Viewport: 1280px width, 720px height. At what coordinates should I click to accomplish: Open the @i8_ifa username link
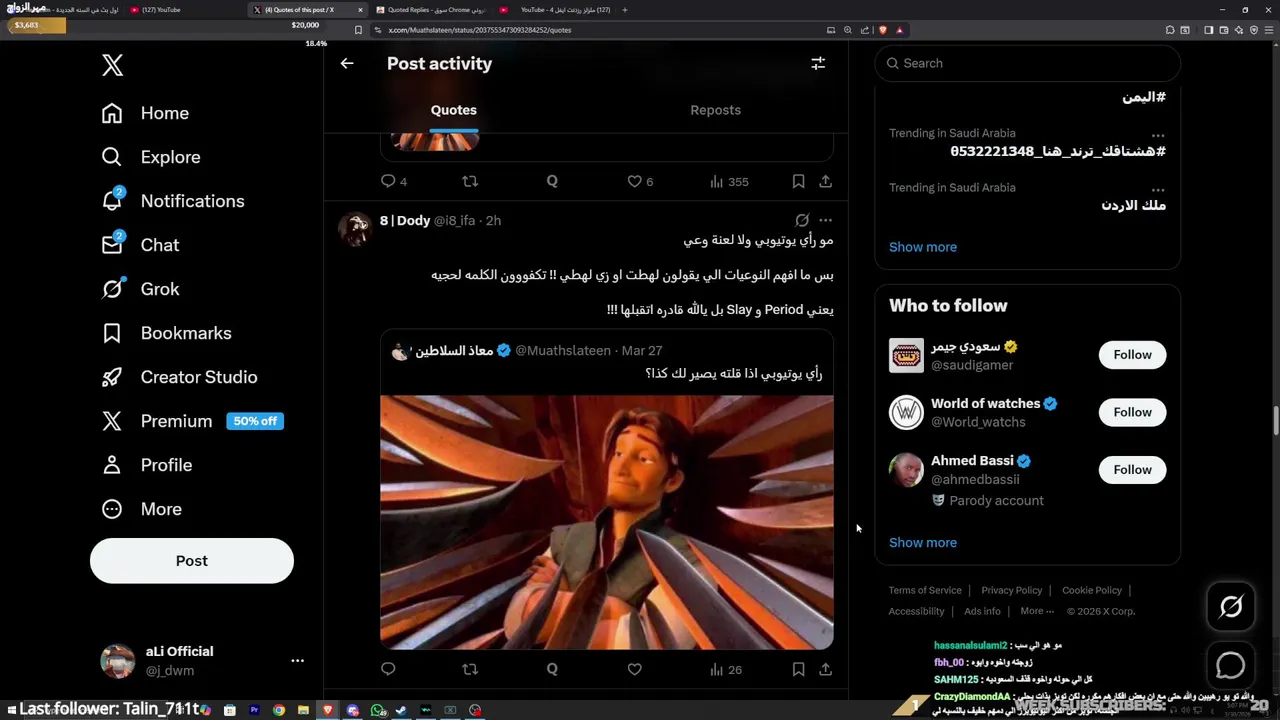click(454, 220)
